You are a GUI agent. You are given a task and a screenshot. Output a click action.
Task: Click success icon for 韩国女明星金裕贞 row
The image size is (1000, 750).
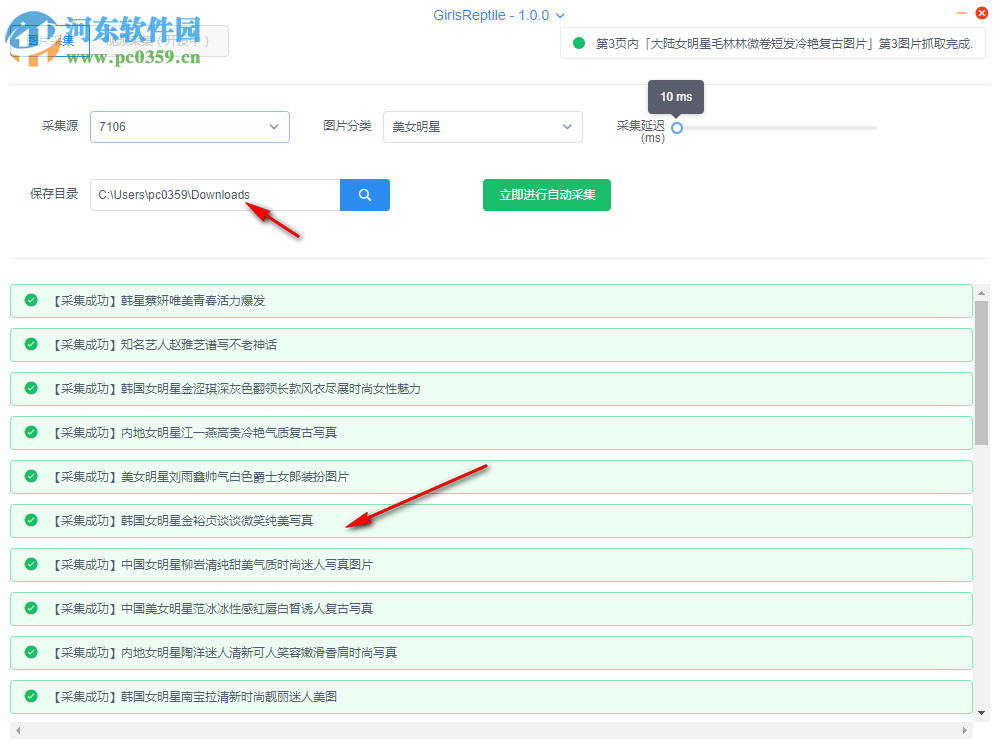pyautogui.click(x=31, y=520)
